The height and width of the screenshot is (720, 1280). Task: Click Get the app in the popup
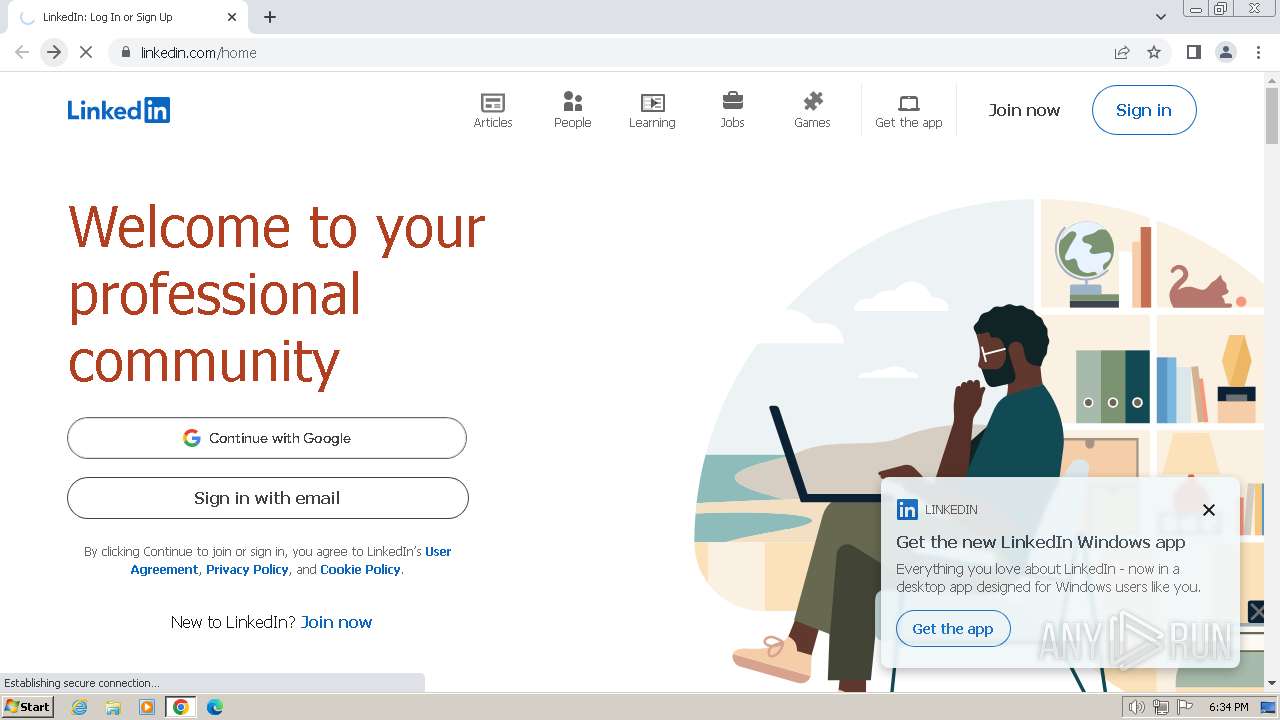click(953, 629)
